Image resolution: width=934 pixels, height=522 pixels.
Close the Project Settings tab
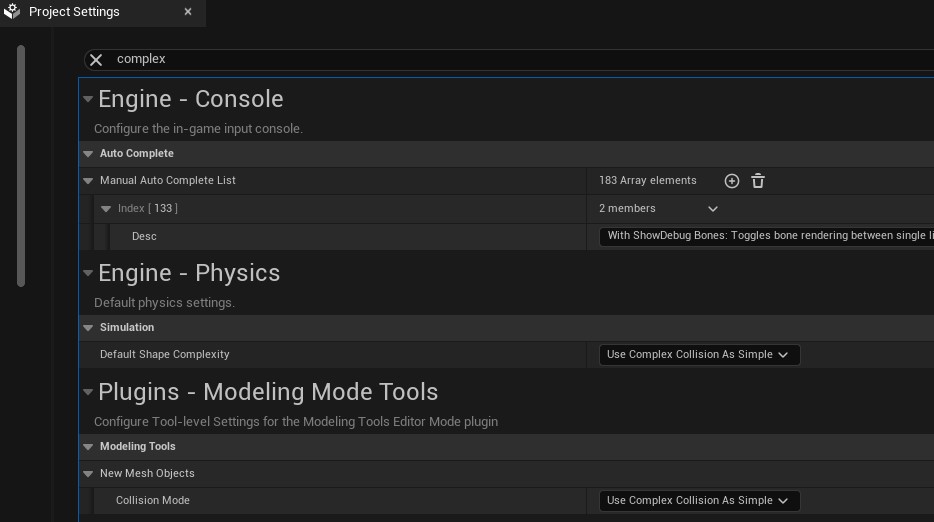click(188, 12)
